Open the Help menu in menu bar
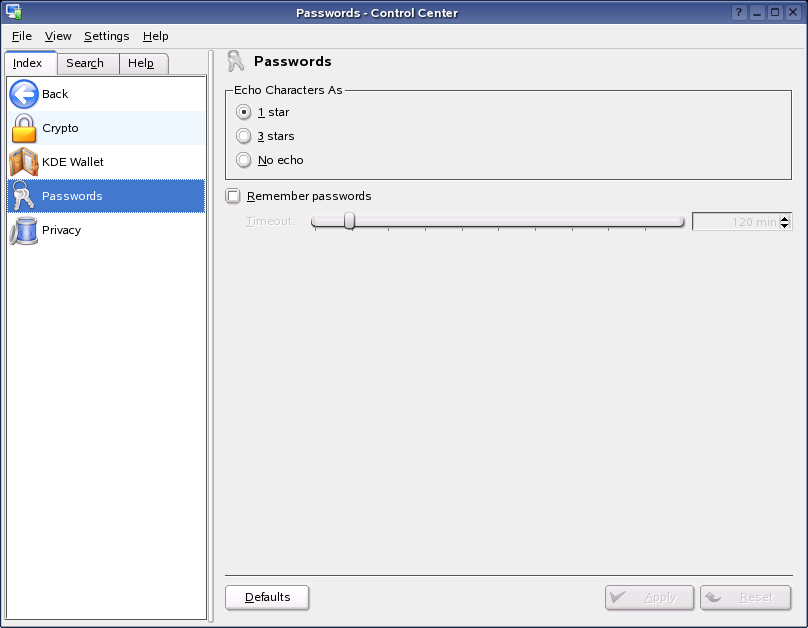808x628 pixels. [156, 36]
